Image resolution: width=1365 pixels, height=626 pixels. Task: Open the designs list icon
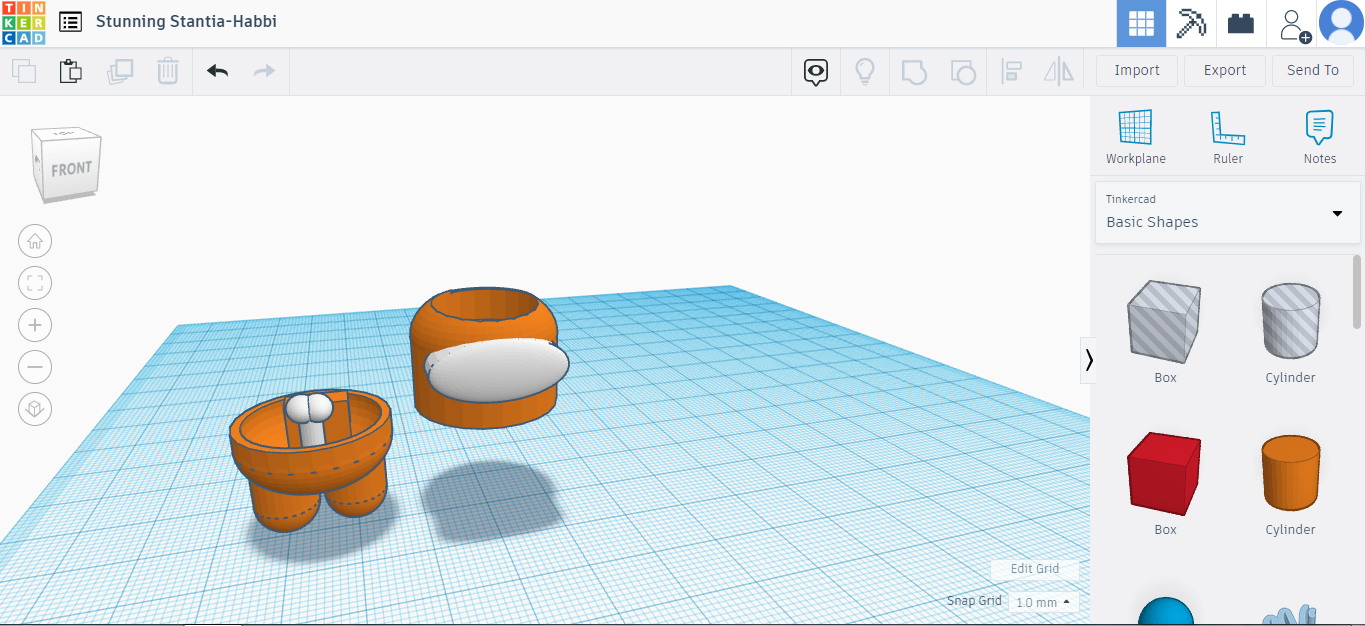click(71, 21)
